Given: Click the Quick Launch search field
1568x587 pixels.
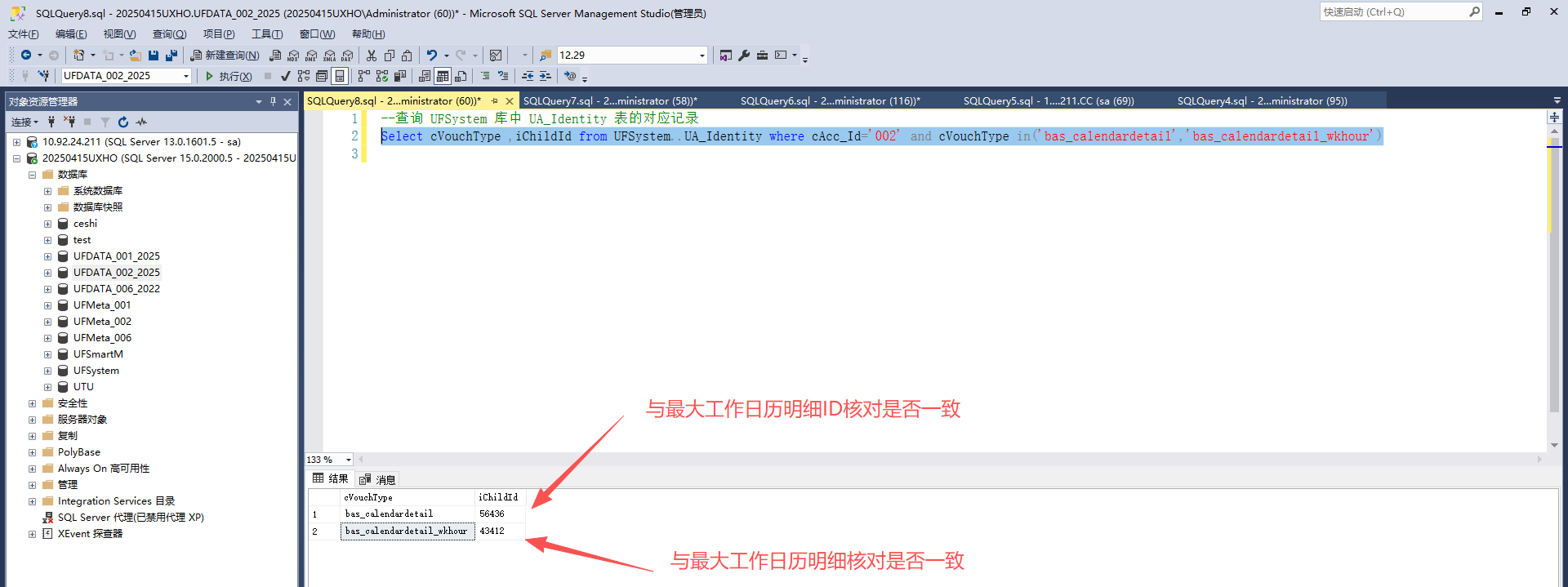Looking at the screenshot, I should pos(1393,12).
